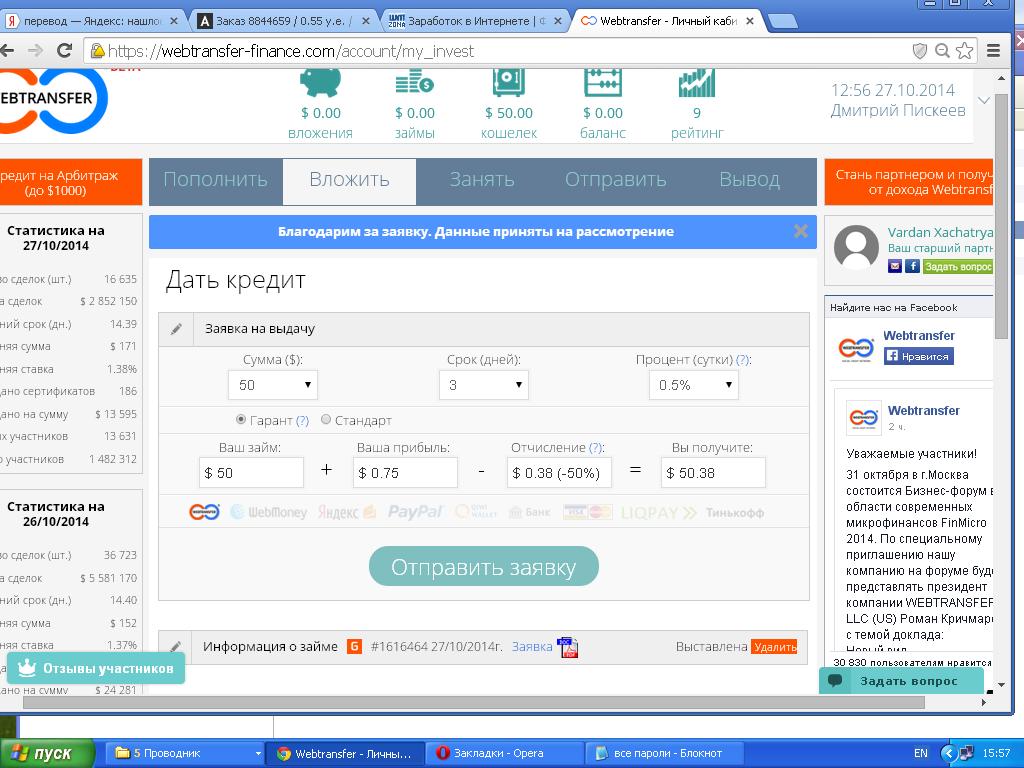Select the Стандарт radio option
The height and width of the screenshot is (768, 1024).
326,419
